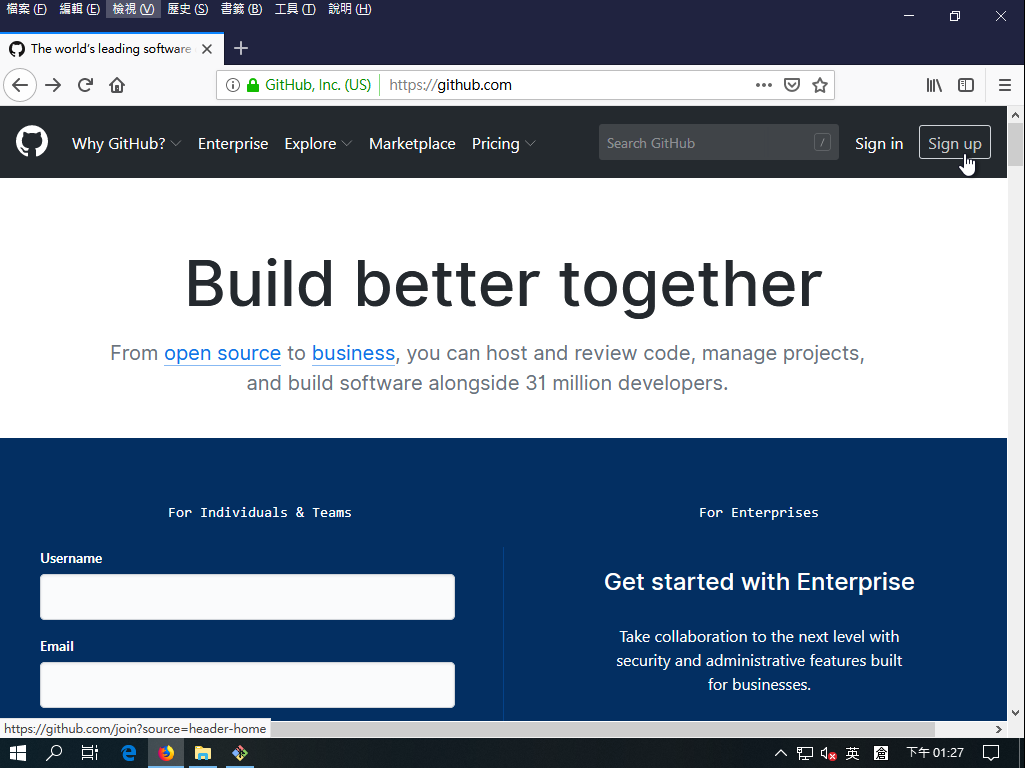Bookmark this page with the star icon
Screen dimensions: 1025x768
(820, 85)
